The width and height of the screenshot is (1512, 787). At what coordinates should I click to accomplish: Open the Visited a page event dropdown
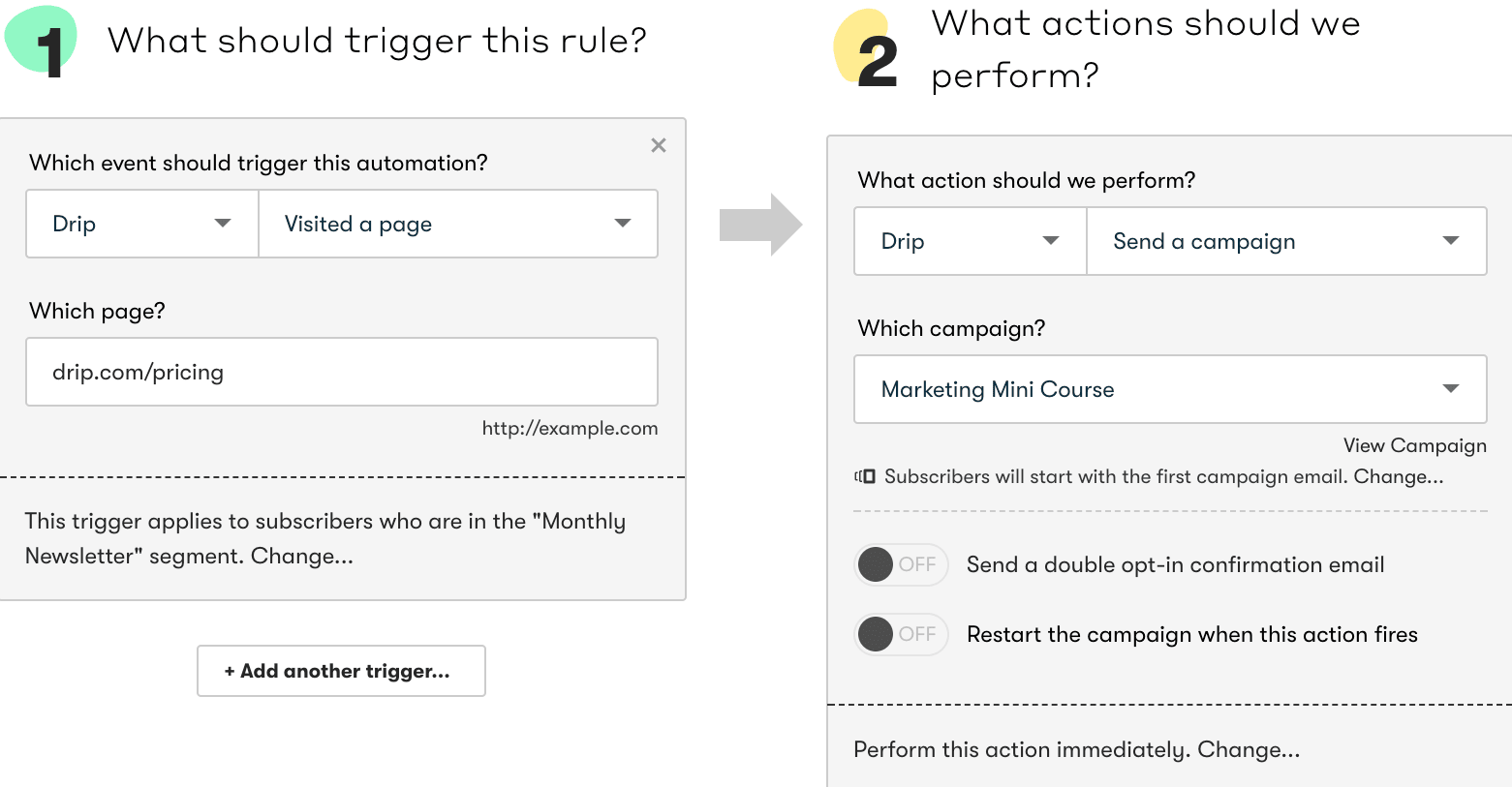point(458,224)
